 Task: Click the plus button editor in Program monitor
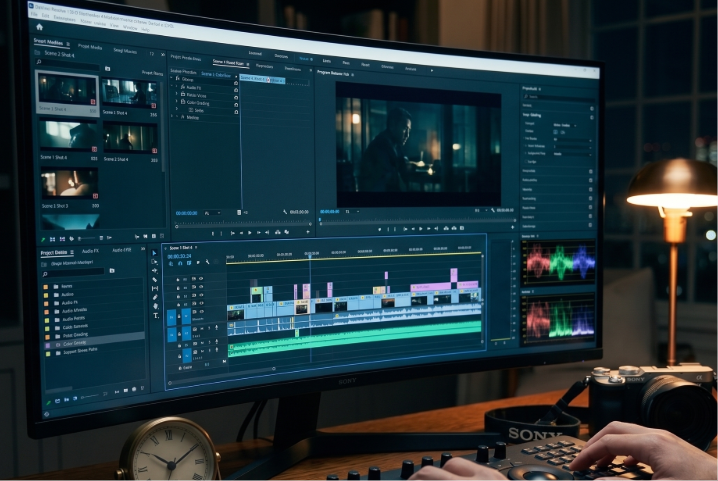(x=512, y=227)
